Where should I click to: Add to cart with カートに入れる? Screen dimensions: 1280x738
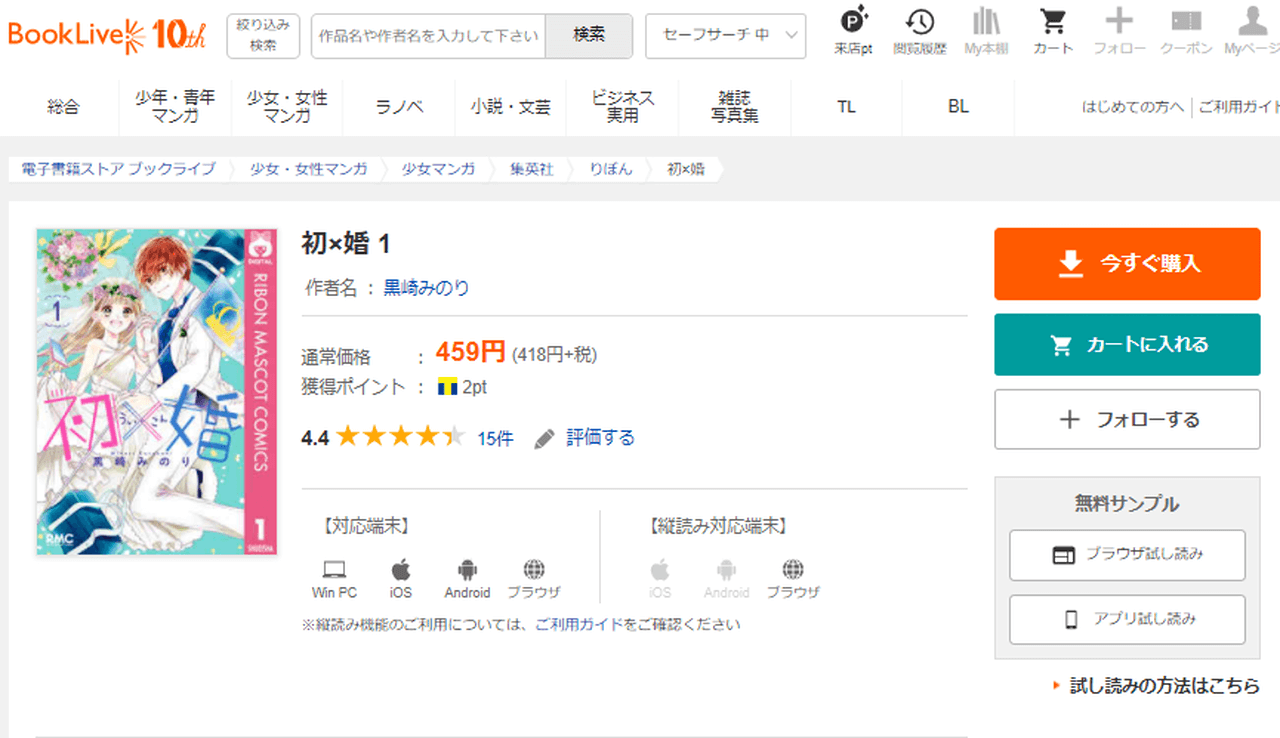pyautogui.click(x=1127, y=345)
